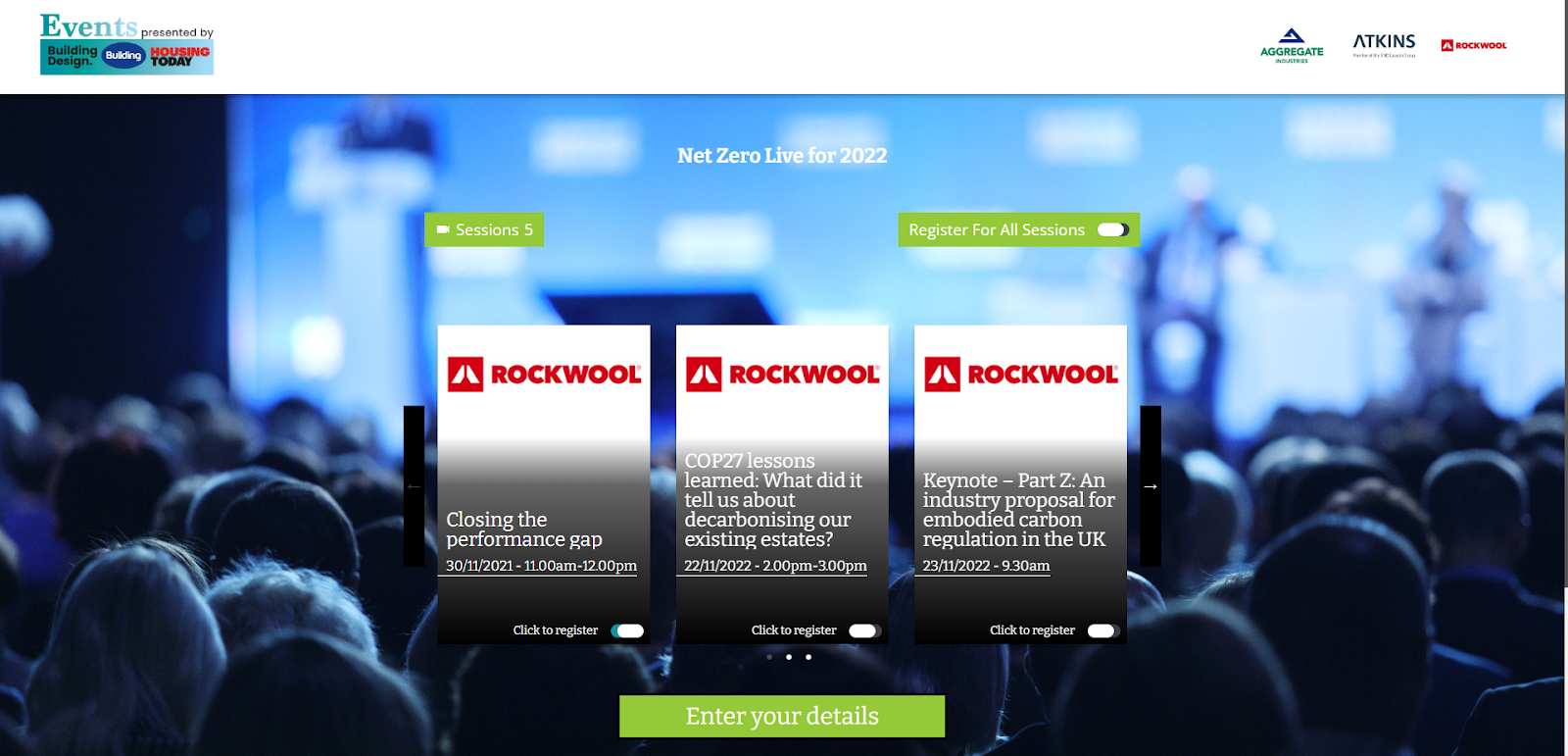Viewport: 1568px width, 756px height.
Task: Open the Atkins sponsor logo
Action: pyautogui.click(x=1384, y=44)
